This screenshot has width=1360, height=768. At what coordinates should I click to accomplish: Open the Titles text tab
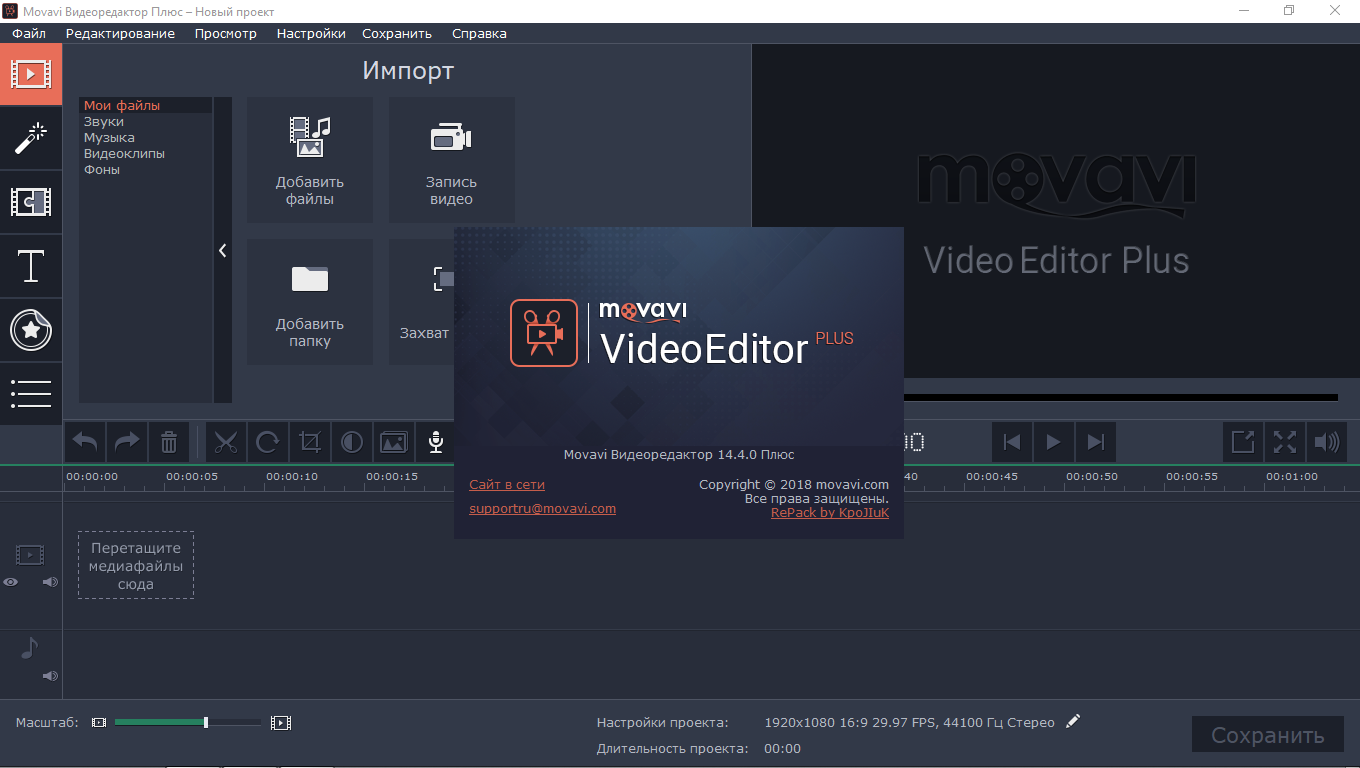point(31,266)
